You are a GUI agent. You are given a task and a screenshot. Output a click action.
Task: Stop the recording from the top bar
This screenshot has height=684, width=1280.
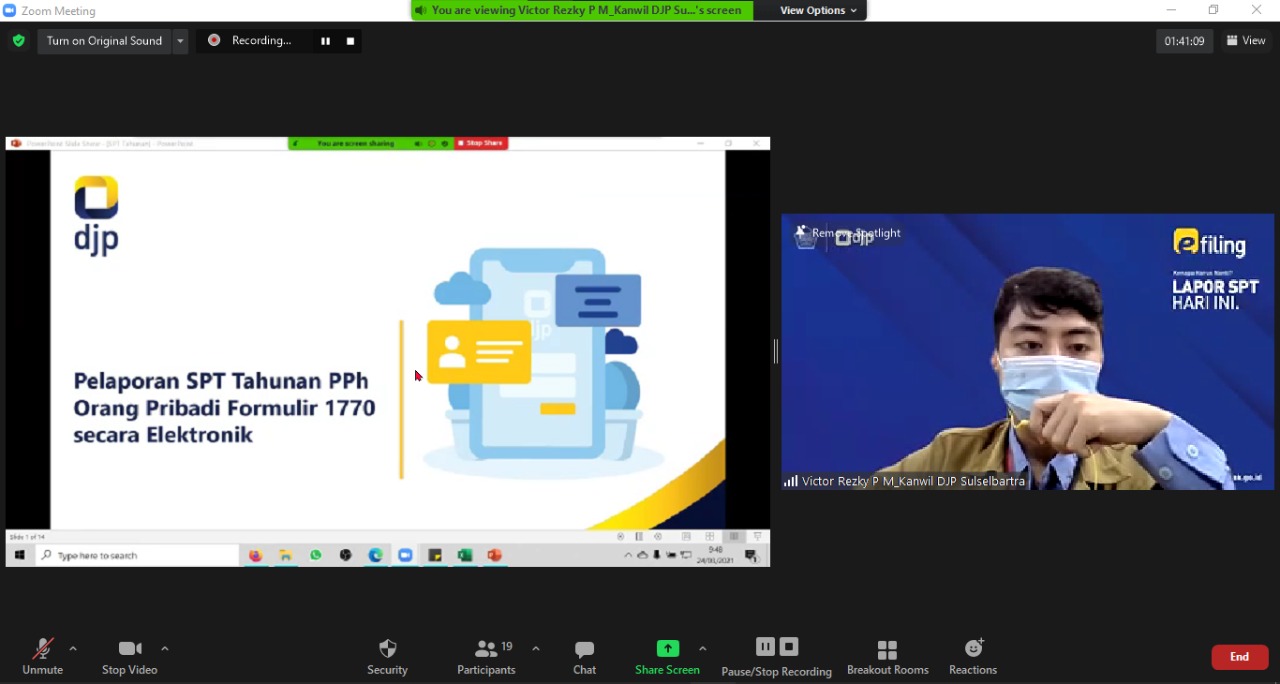click(x=350, y=41)
